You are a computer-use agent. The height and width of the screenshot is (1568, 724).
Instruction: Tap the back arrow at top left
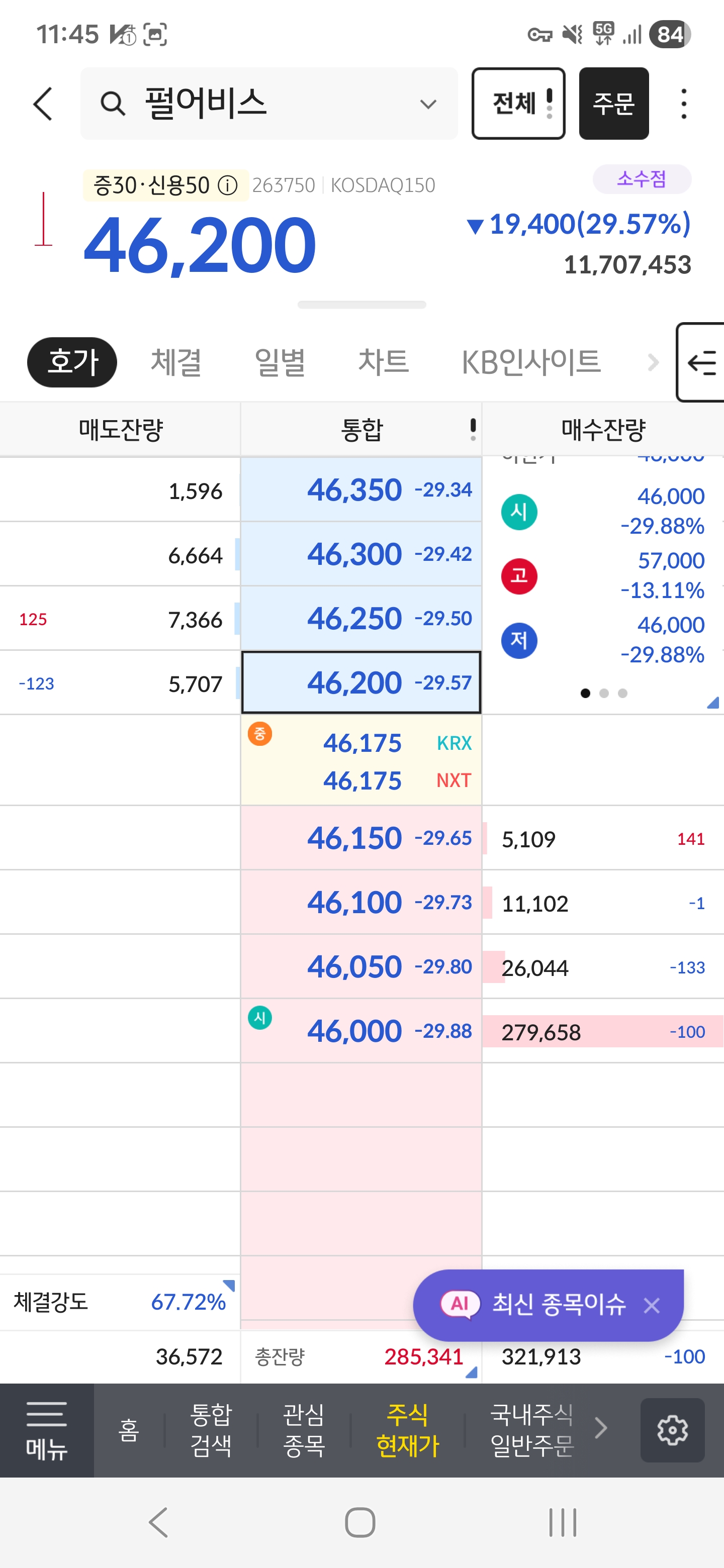43,104
